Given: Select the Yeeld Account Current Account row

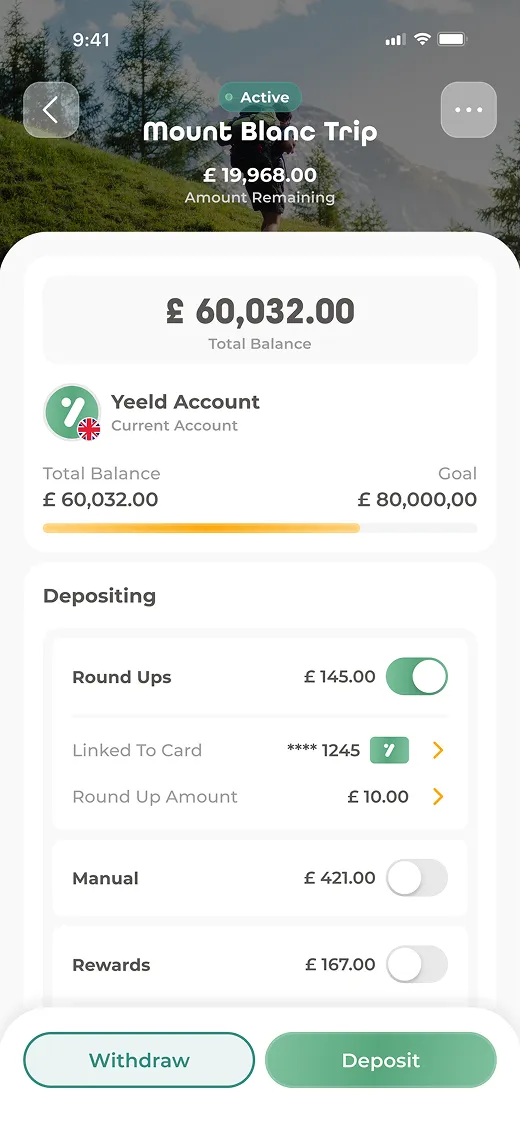Looking at the screenshot, I should 260,412.
